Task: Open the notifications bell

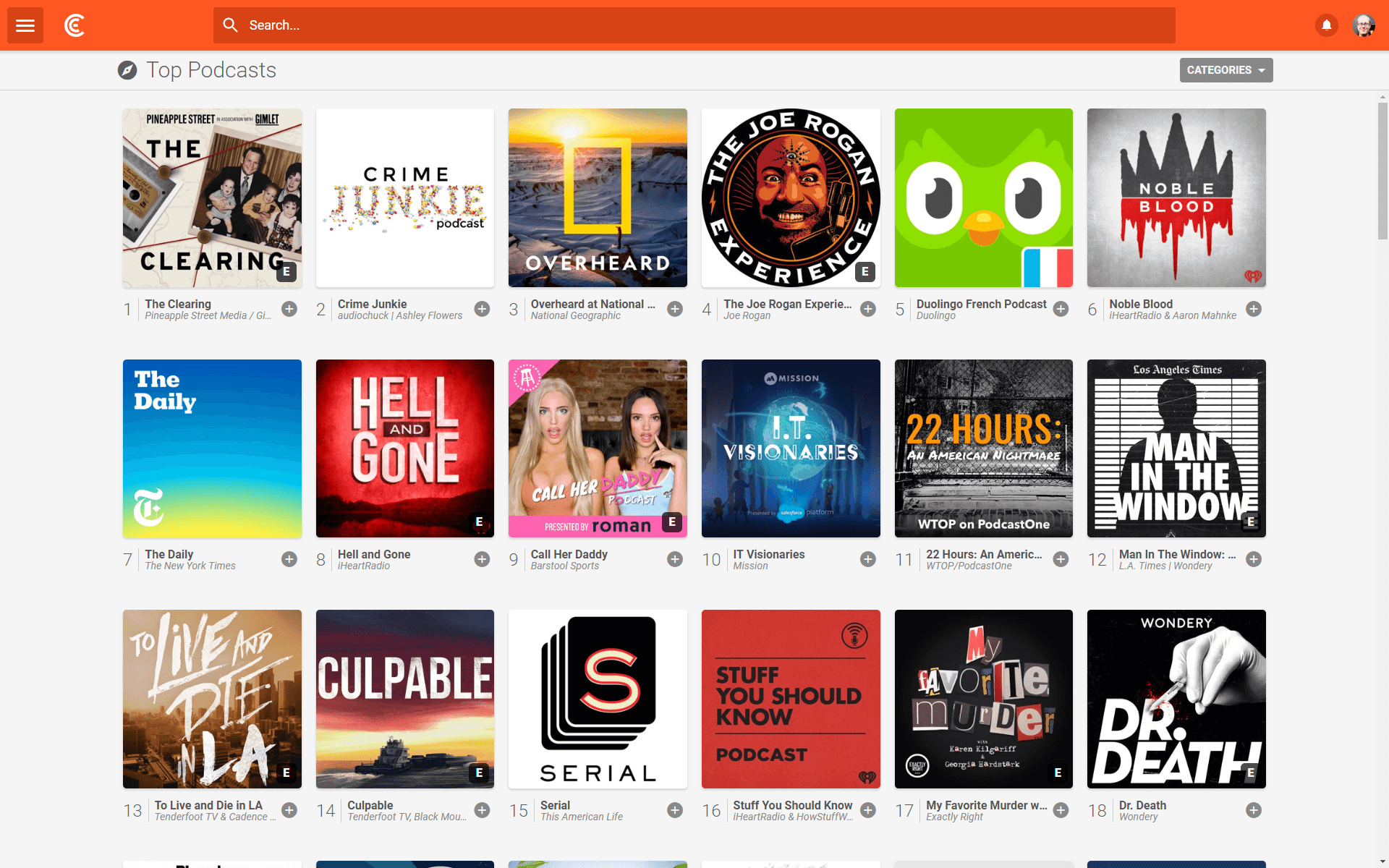Action: 1327,25
